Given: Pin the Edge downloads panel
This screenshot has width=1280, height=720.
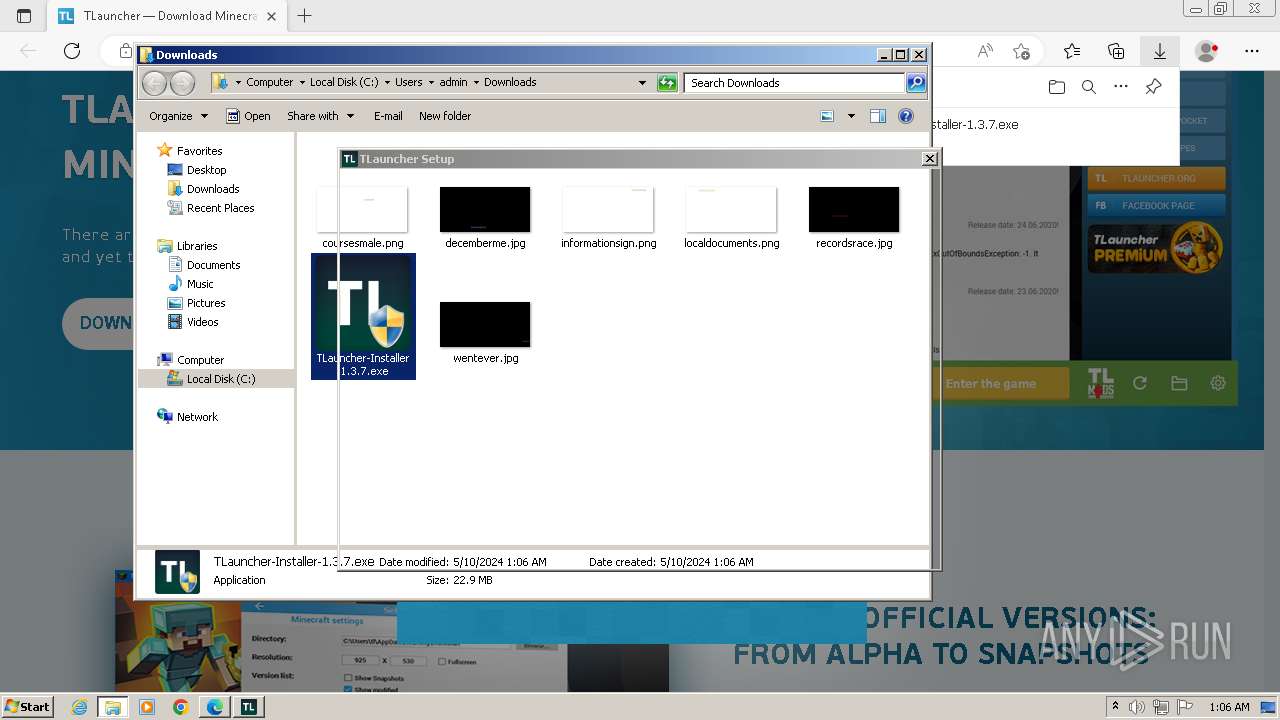Looking at the screenshot, I should [1153, 87].
